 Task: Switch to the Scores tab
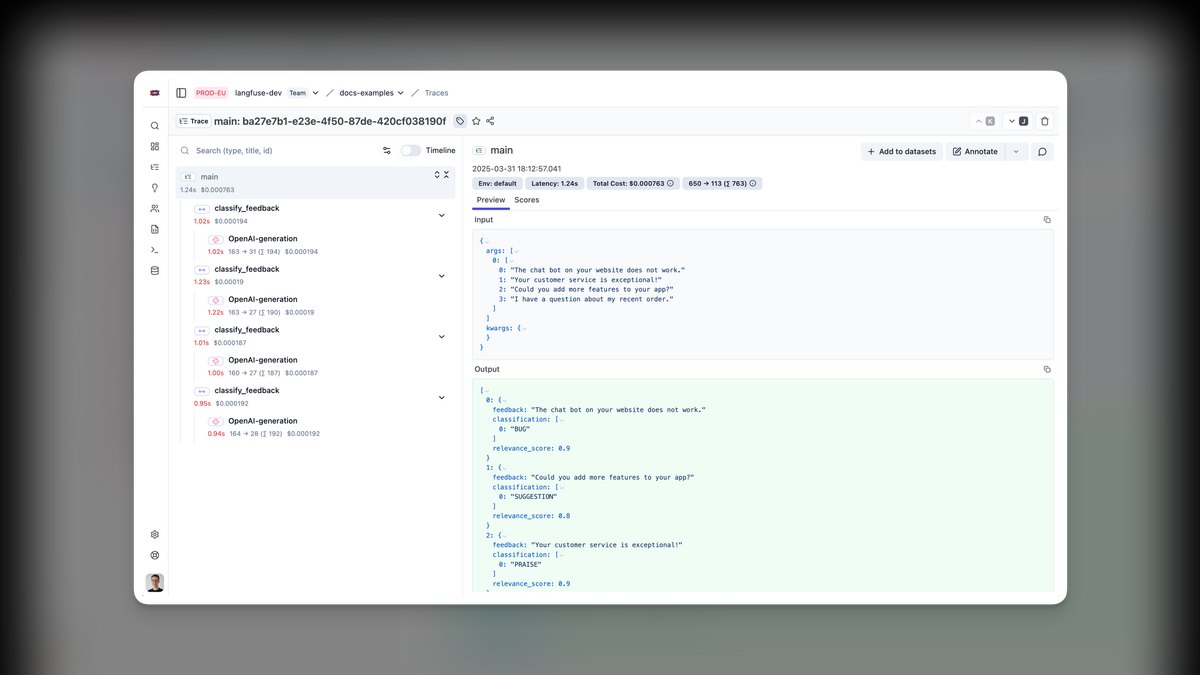pyautogui.click(x=527, y=200)
